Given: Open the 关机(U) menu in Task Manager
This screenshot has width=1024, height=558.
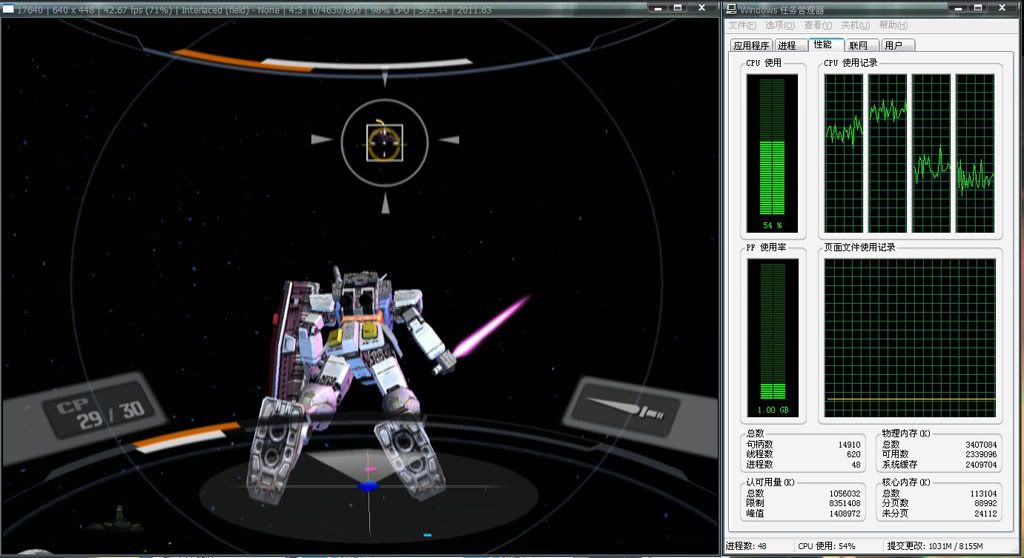Looking at the screenshot, I should coord(855,25).
